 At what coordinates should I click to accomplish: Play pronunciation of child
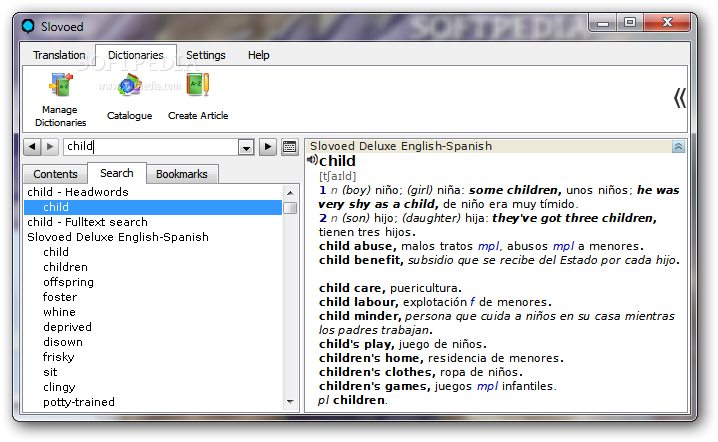point(312,159)
